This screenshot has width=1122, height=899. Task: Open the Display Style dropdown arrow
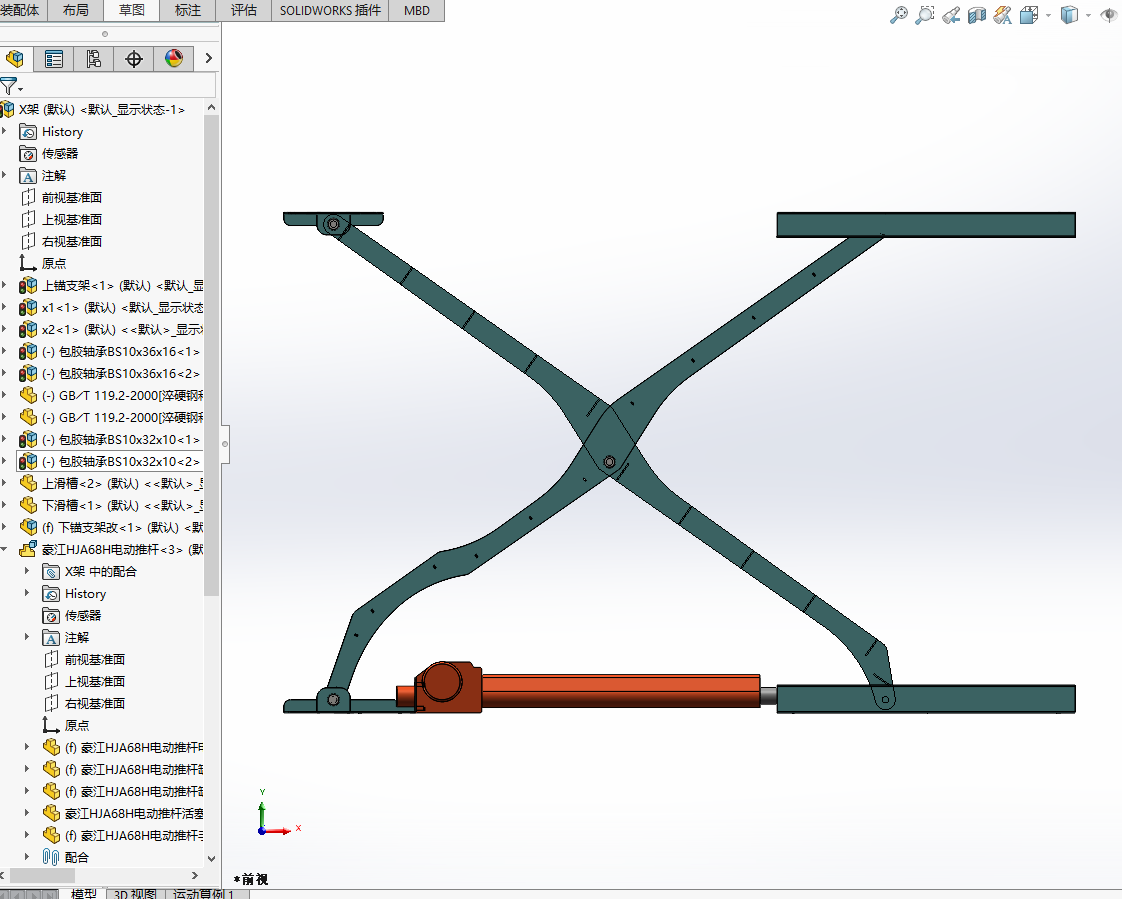1087,16
